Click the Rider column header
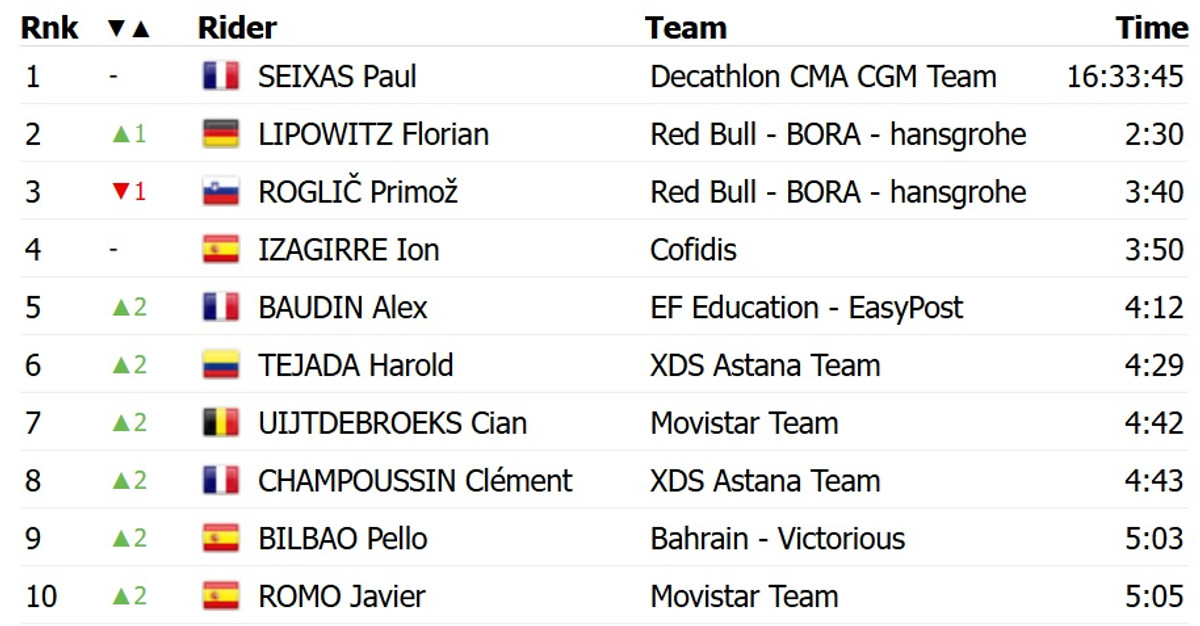The width and height of the screenshot is (1200, 626). click(x=237, y=28)
